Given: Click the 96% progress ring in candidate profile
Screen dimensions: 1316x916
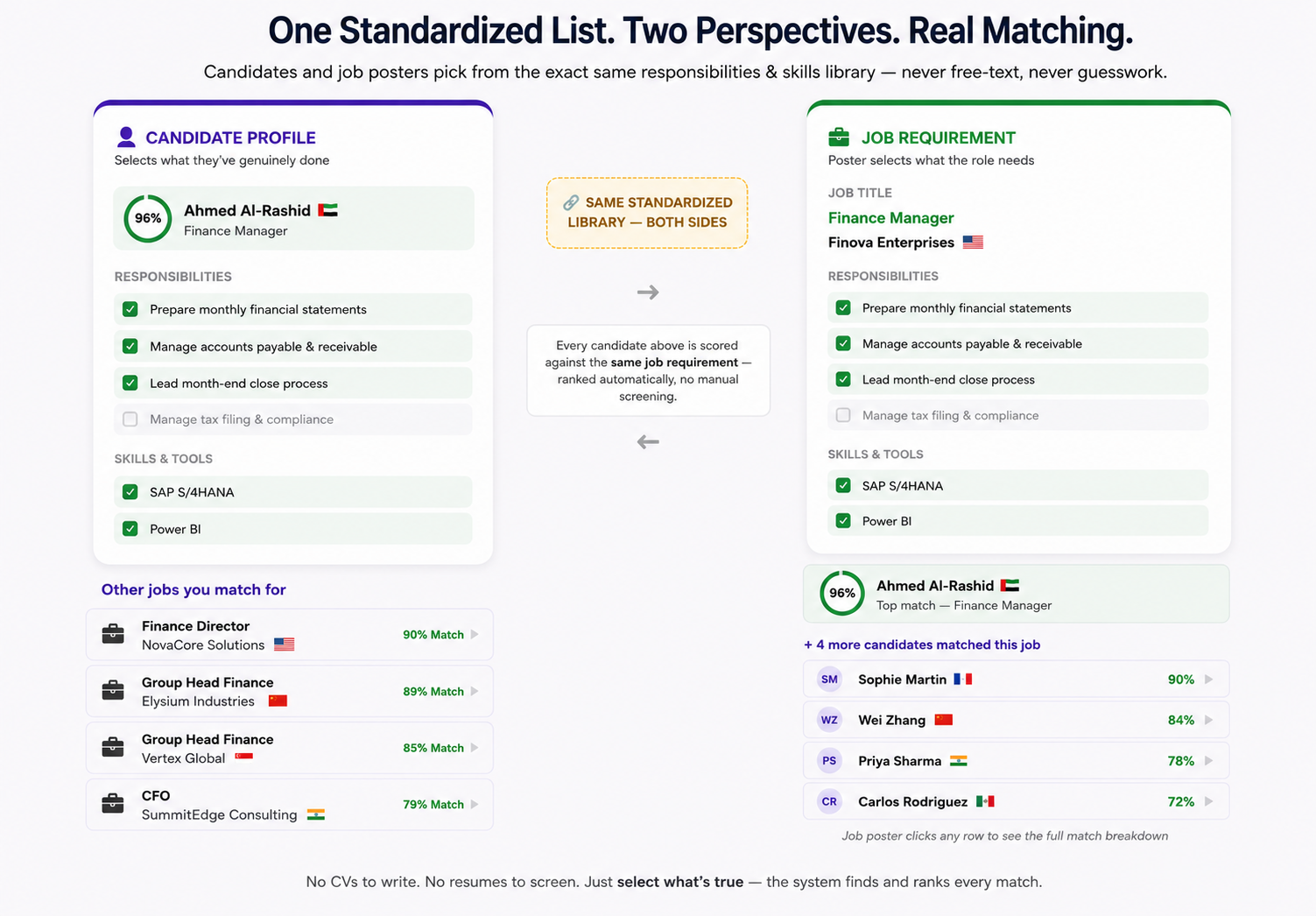Looking at the screenshot, I should (x=147, y=218).
